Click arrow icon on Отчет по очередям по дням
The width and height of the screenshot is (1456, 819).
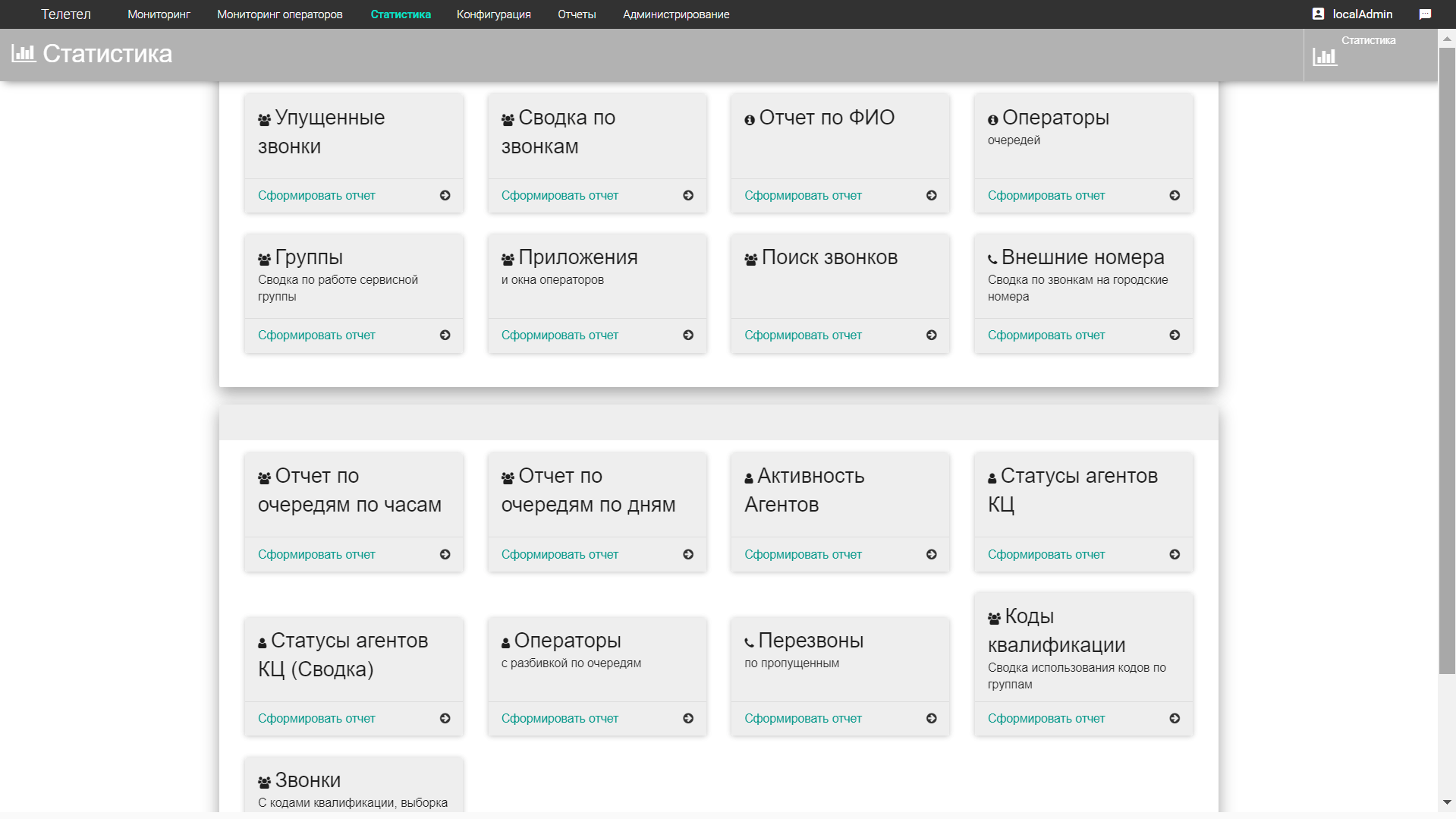[x=688, y=554]
